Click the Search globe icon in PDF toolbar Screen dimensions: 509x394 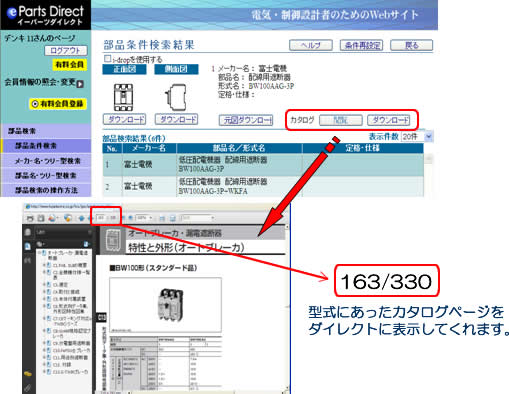pyautogui.click(x=68, y=218)
